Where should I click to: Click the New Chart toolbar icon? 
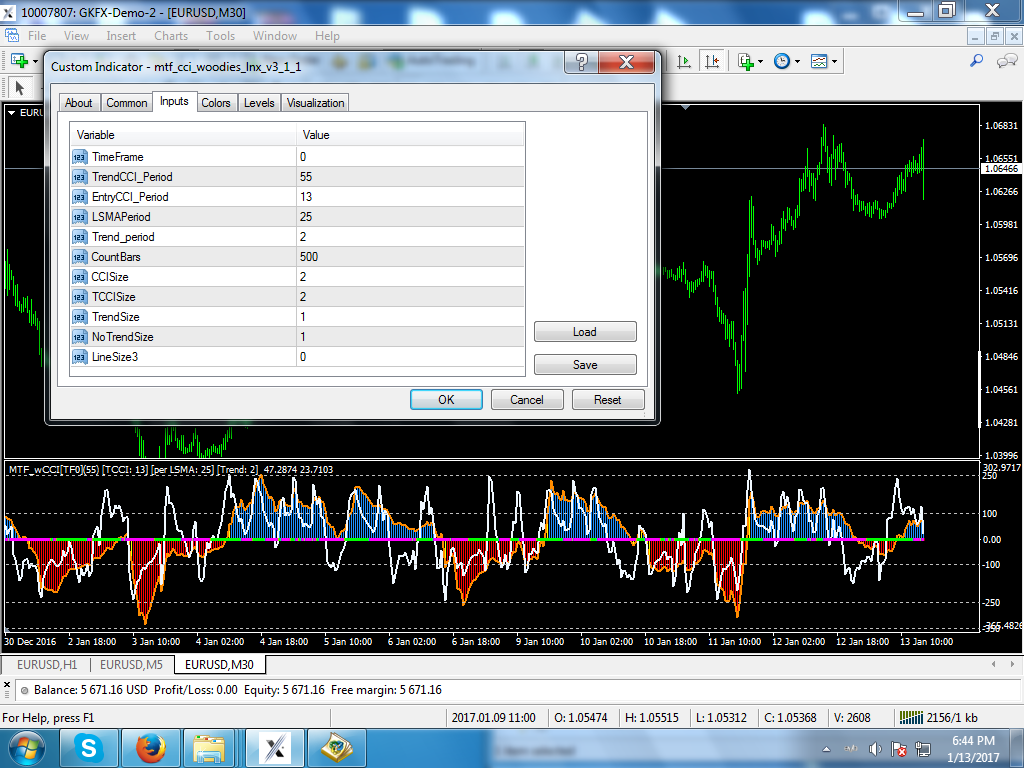click(x=19, y=61)
